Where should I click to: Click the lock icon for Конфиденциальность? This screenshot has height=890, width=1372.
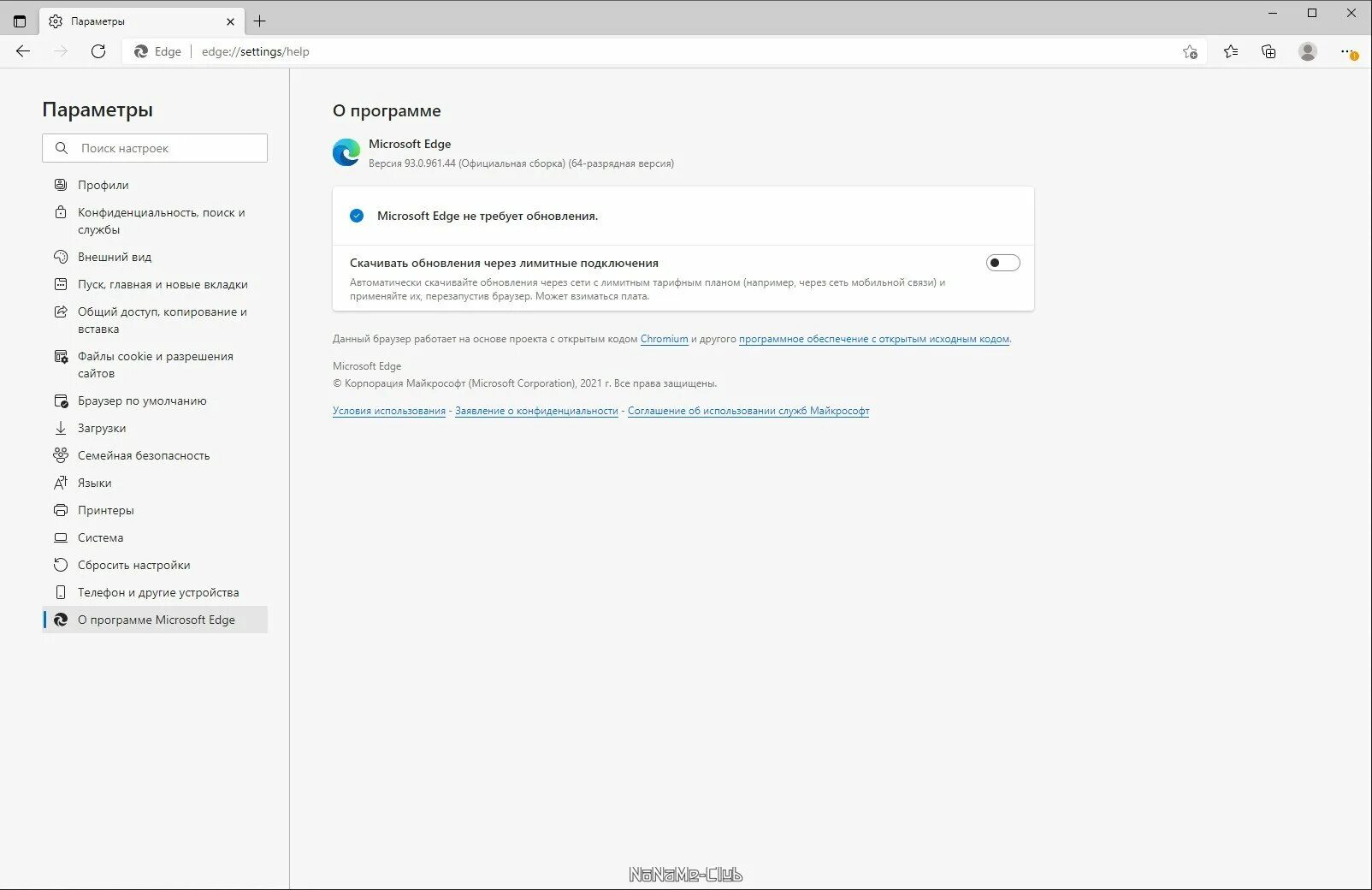pos(61,212)
